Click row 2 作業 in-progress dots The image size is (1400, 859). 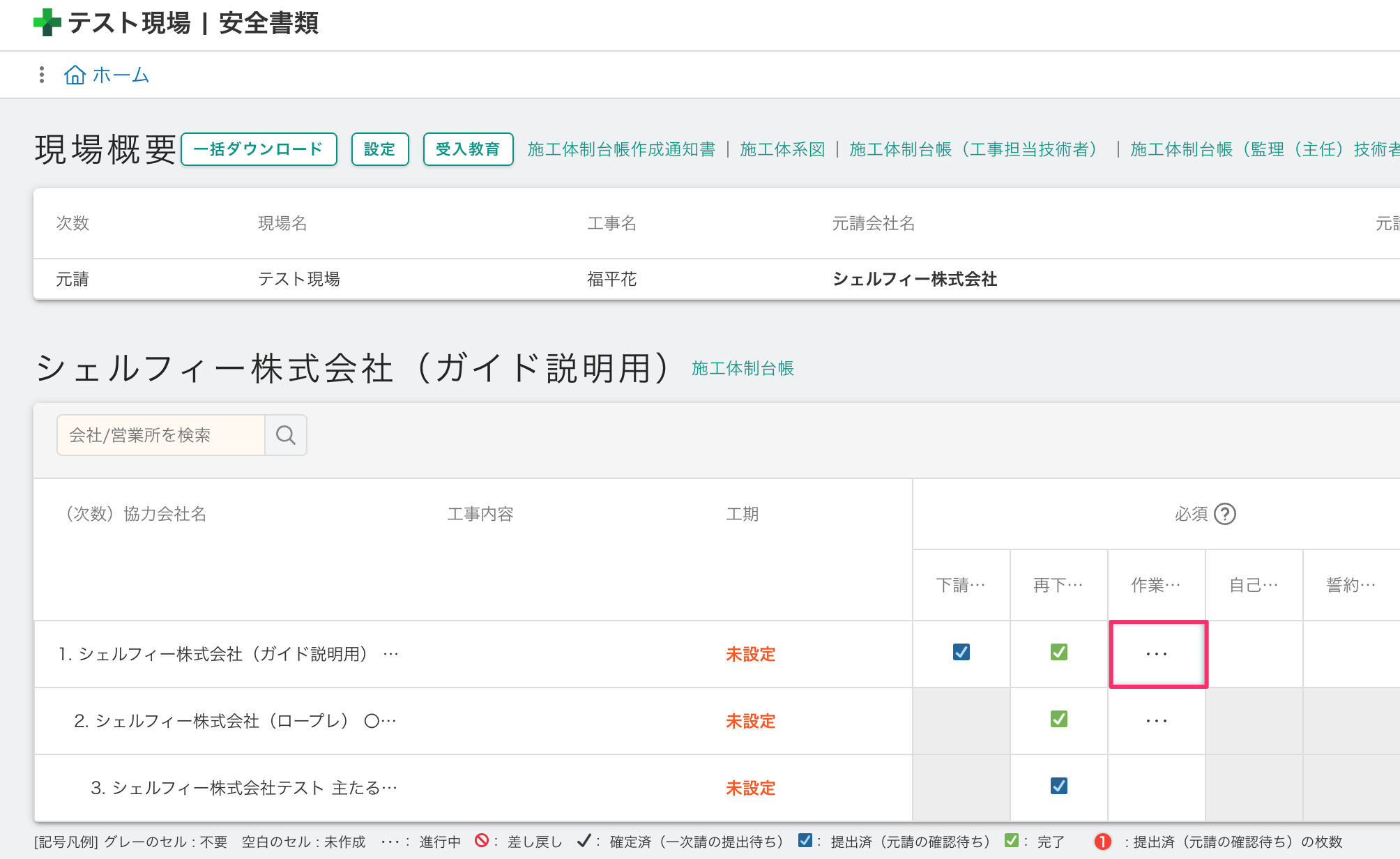click(1157, 721)
